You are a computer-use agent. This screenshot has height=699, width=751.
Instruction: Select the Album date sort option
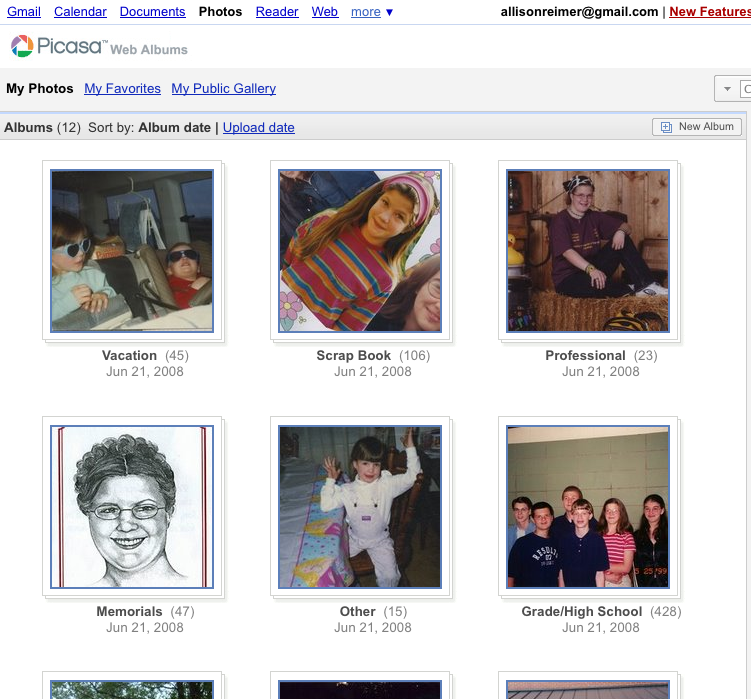[x=174, y=127]
